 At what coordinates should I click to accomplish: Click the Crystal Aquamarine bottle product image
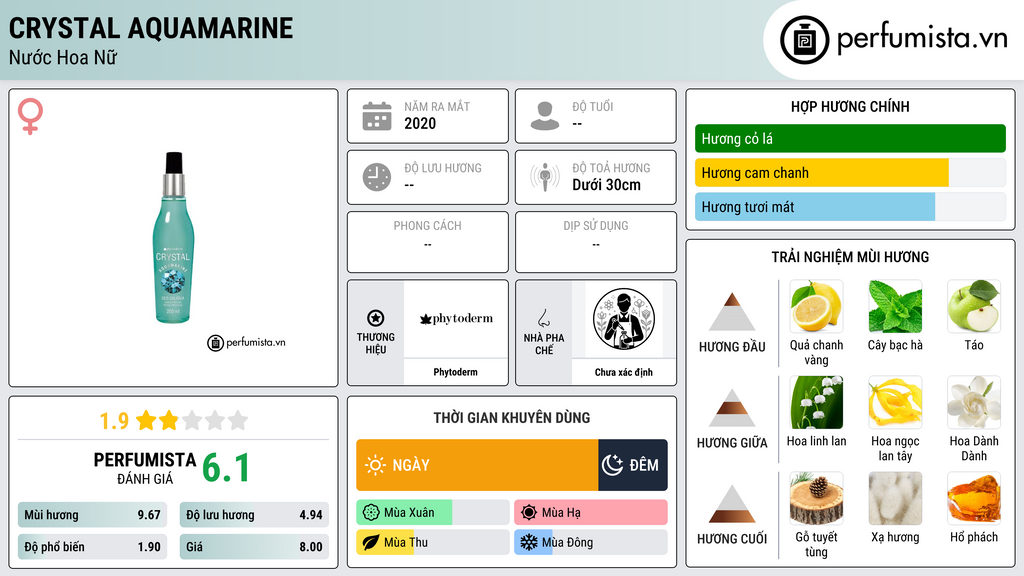pos(174,238)
